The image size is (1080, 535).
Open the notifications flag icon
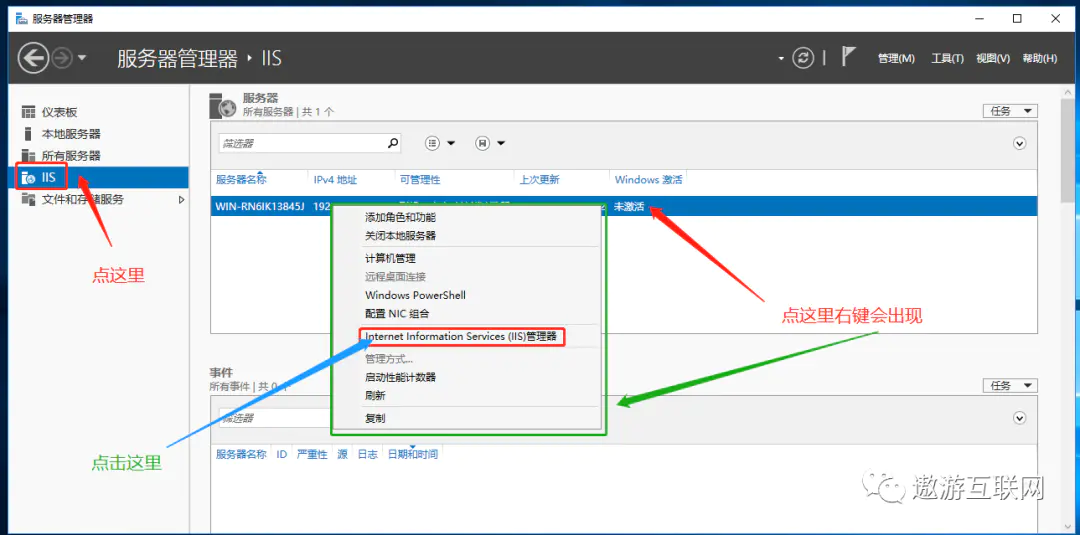coord(848,58)
